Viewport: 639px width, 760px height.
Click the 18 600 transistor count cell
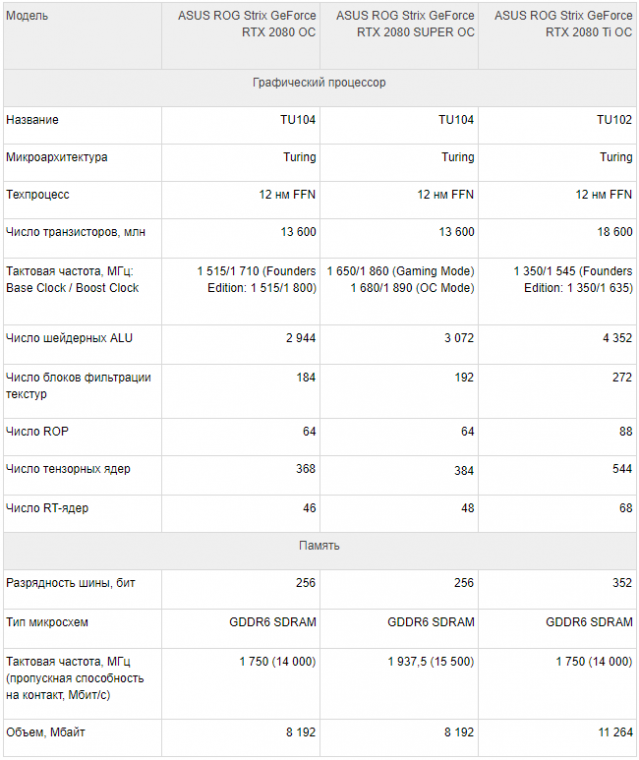(557, 238)
